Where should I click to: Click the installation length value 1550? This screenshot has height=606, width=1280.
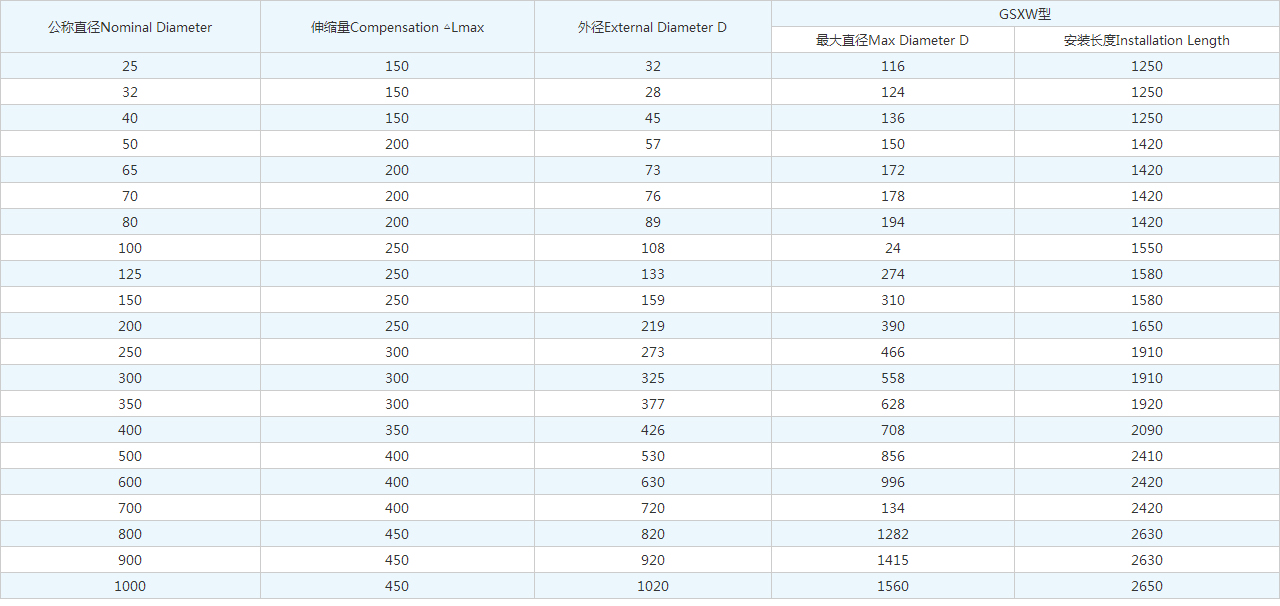coord(1146,248)
